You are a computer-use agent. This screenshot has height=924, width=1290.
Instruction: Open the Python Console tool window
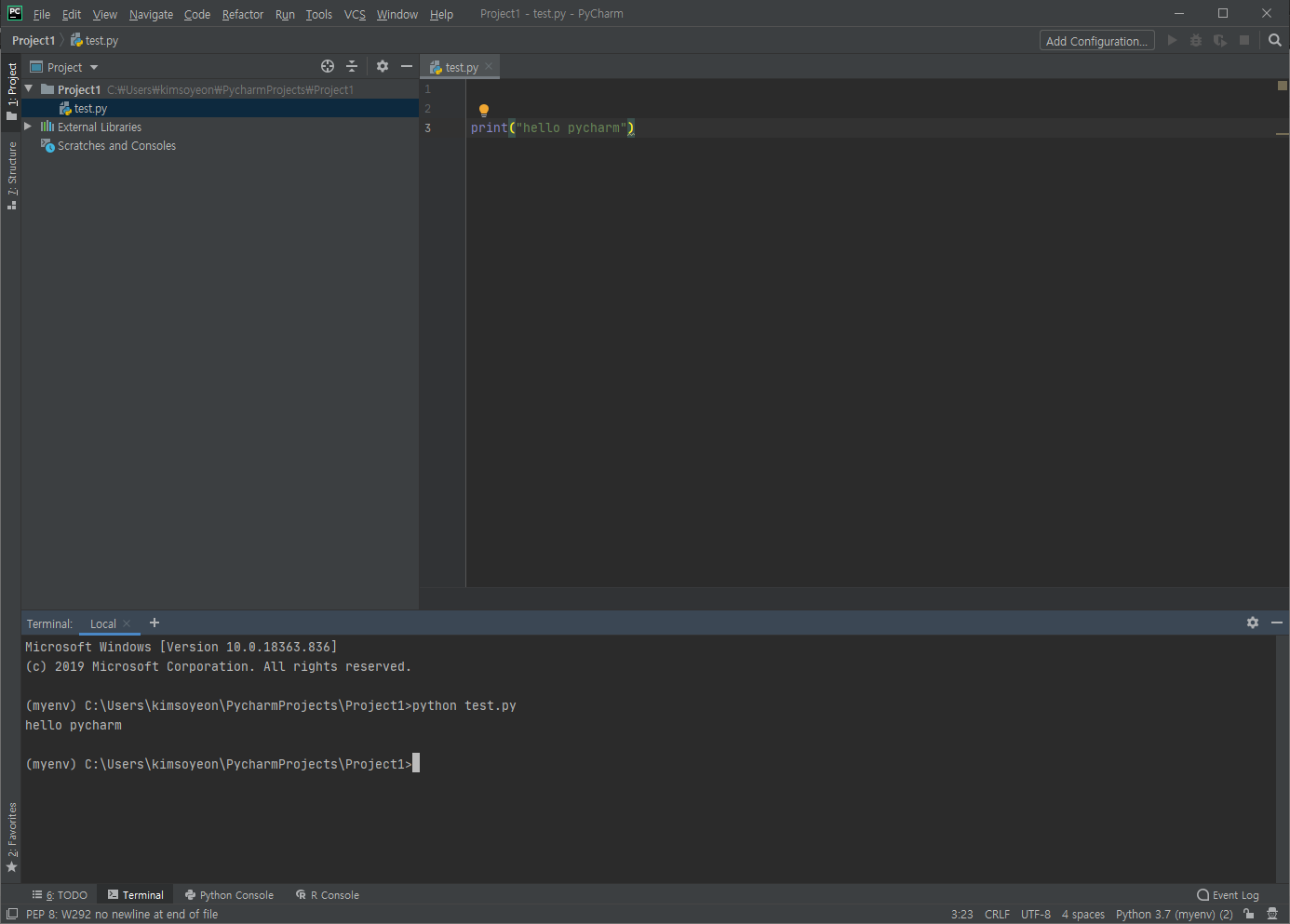click(229, 894)
